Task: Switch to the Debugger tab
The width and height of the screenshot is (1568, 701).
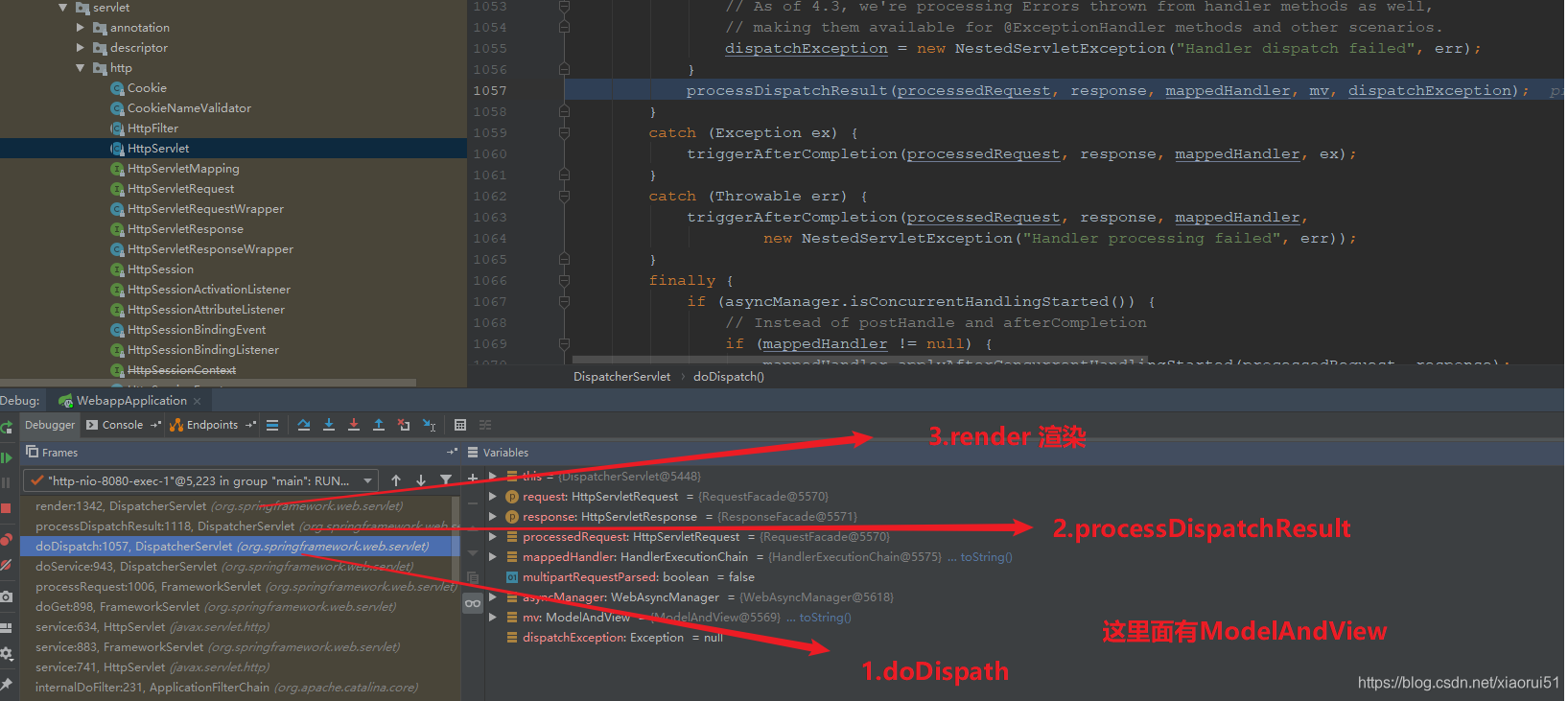Action: tap(50, 425)
